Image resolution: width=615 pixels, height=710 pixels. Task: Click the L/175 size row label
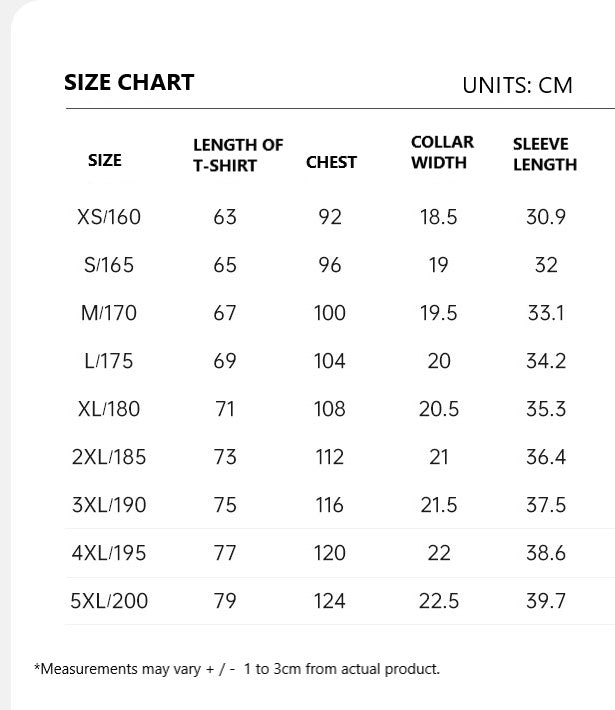(109, 361)
